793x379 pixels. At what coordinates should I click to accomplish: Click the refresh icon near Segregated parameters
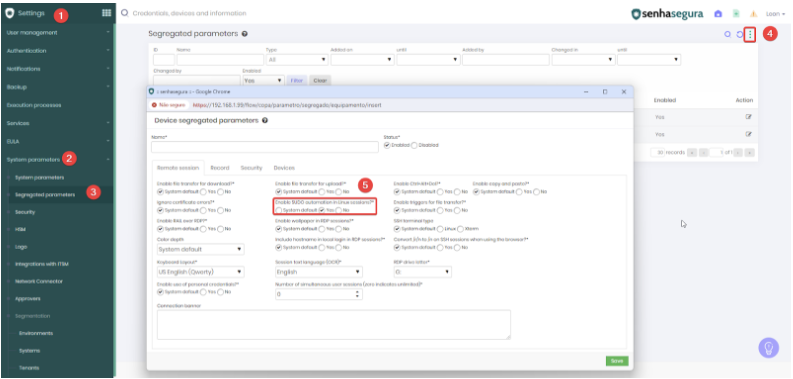pyautogui.click(x=739, y=34)
